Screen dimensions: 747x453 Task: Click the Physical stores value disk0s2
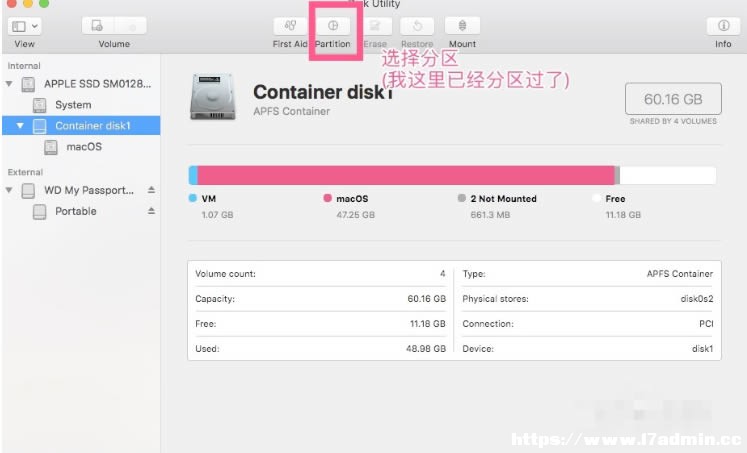(697, 299)
